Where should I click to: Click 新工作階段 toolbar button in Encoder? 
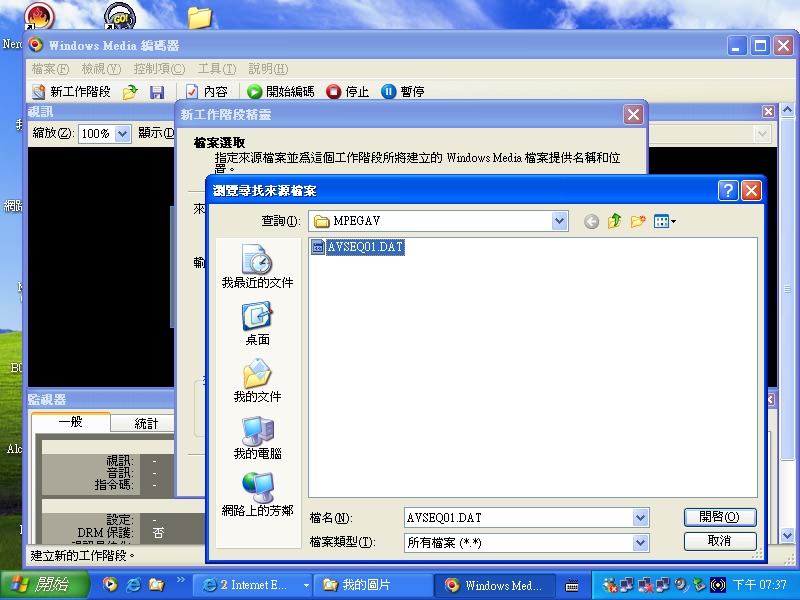click(x=71, y=92)
